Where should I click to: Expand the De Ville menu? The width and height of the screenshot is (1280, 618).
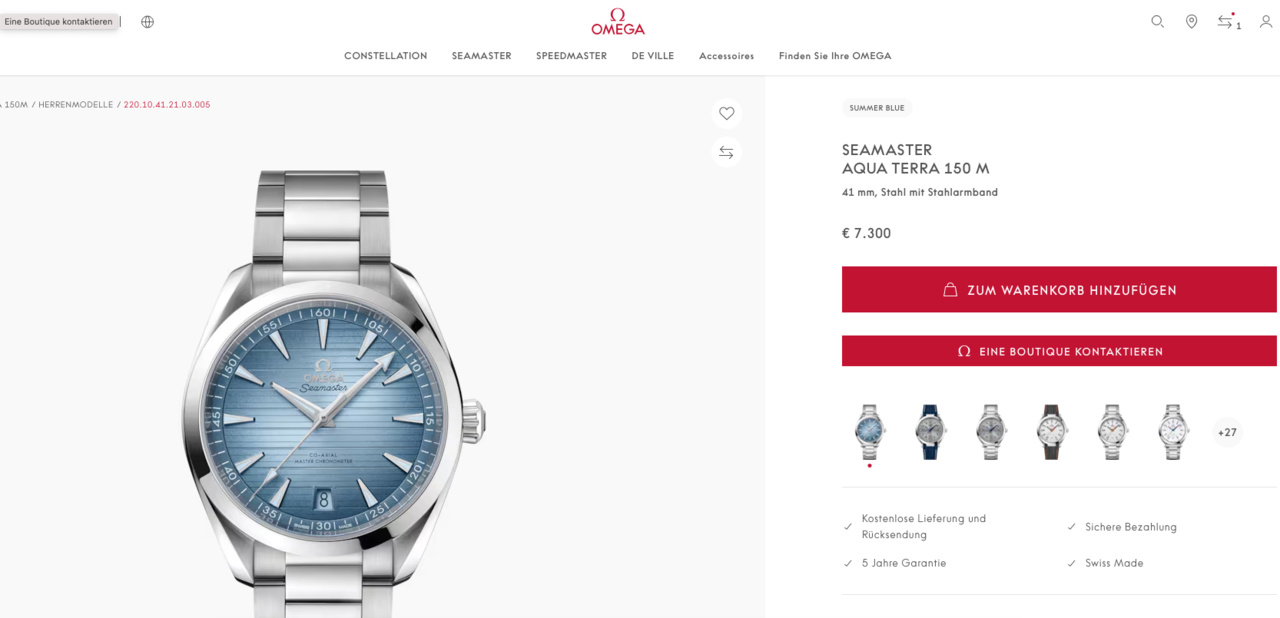coord(653,56)
